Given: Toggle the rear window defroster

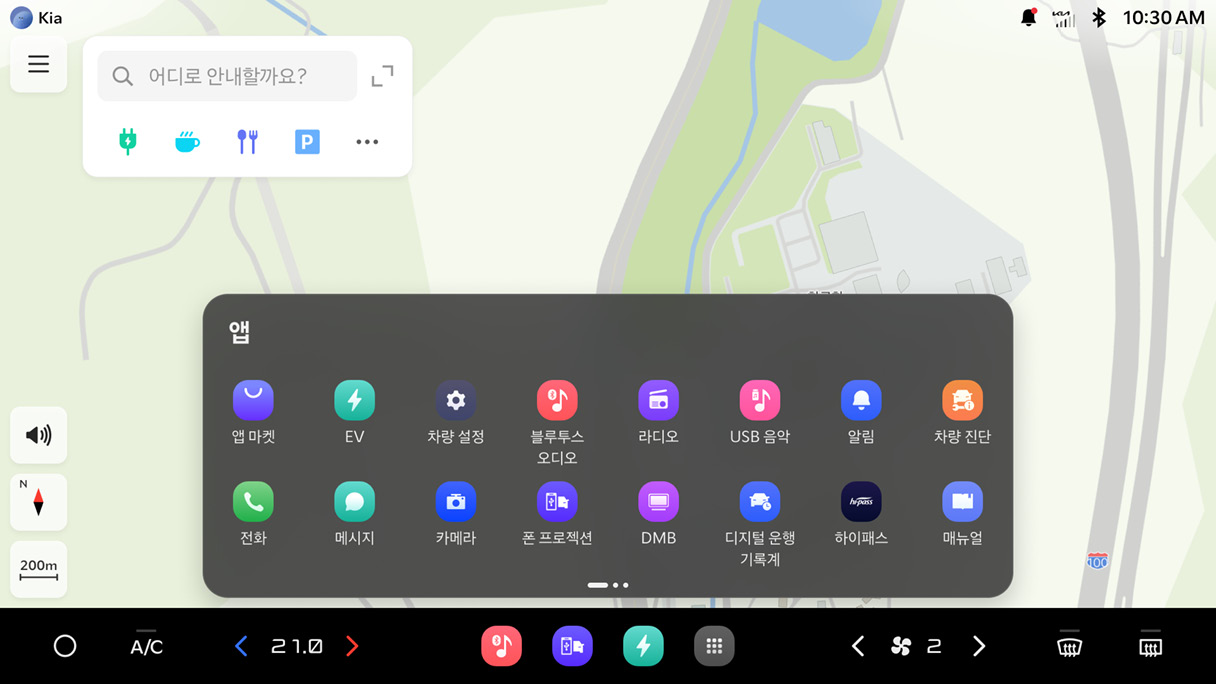Looking at the screenshot, I should [1150, 646].
